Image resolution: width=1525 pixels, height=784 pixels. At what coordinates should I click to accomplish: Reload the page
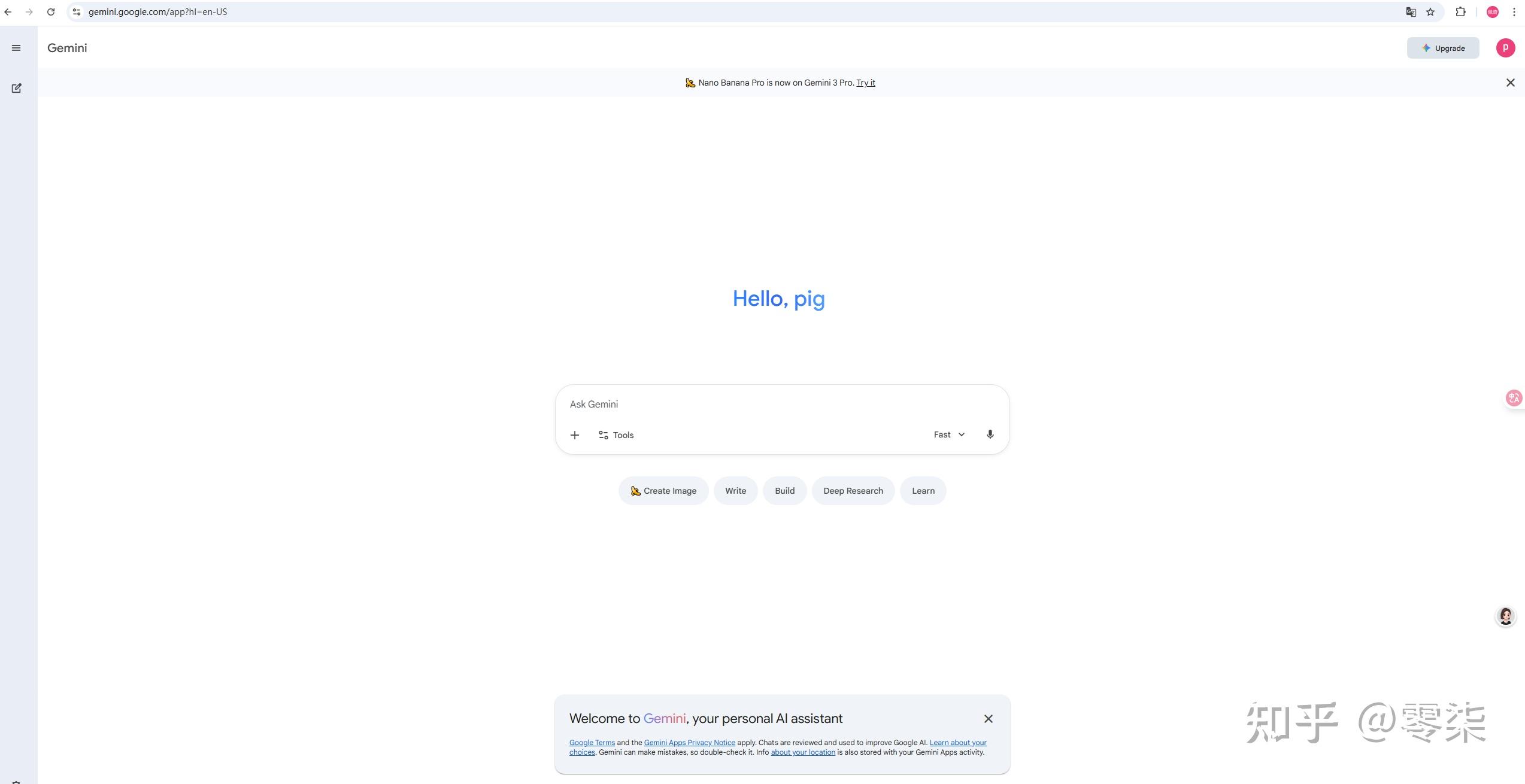(51, 12)
